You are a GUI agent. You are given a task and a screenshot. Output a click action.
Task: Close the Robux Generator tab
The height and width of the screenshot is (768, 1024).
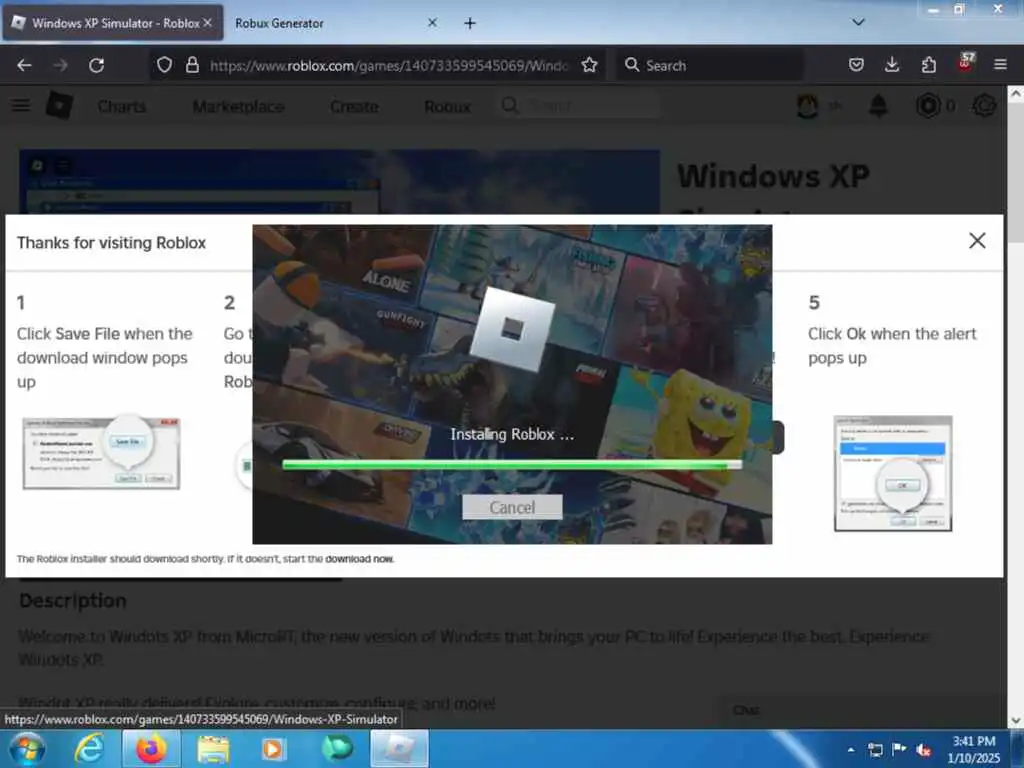(432, 23)
